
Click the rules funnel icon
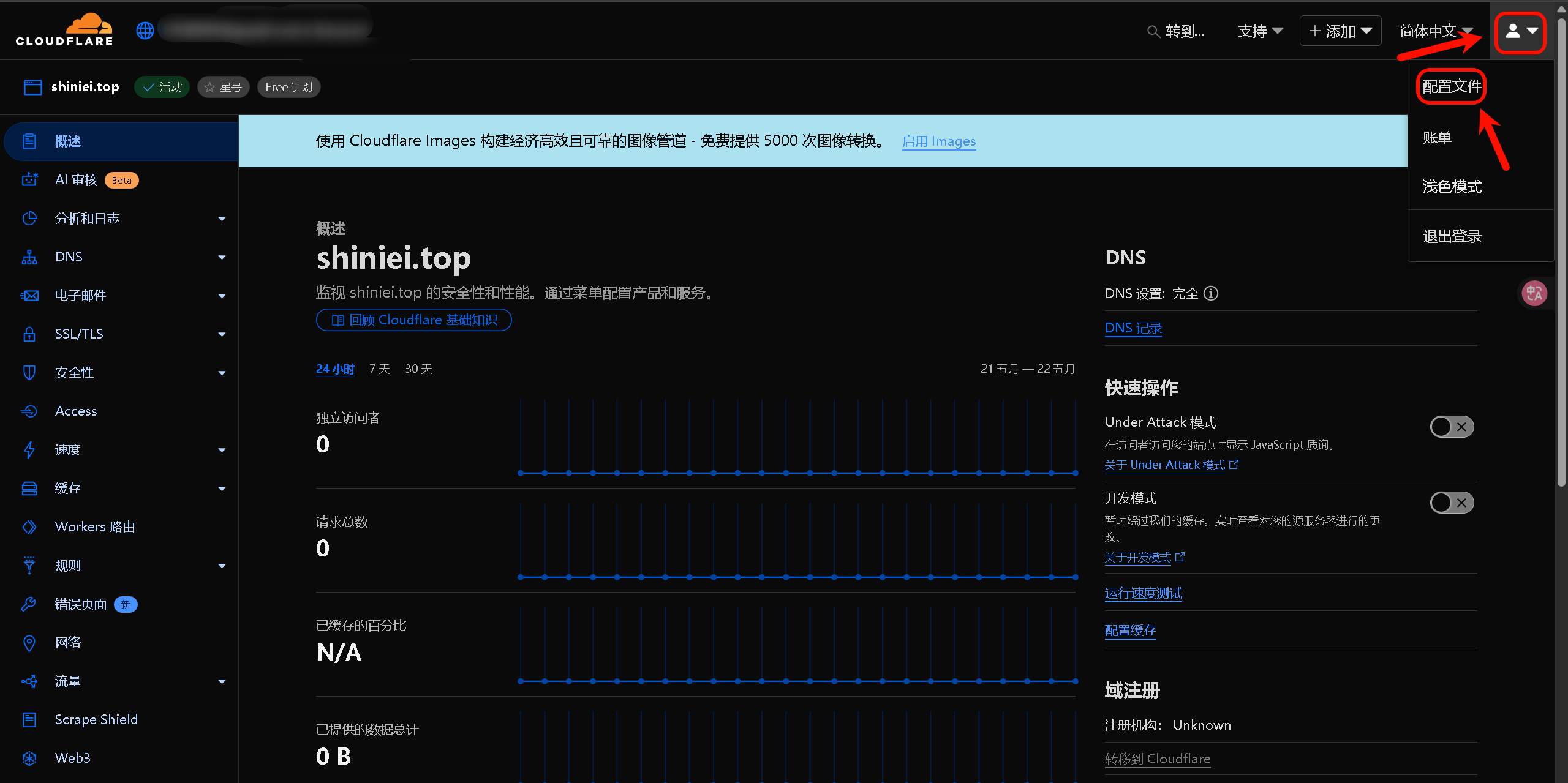coord(29,565)
